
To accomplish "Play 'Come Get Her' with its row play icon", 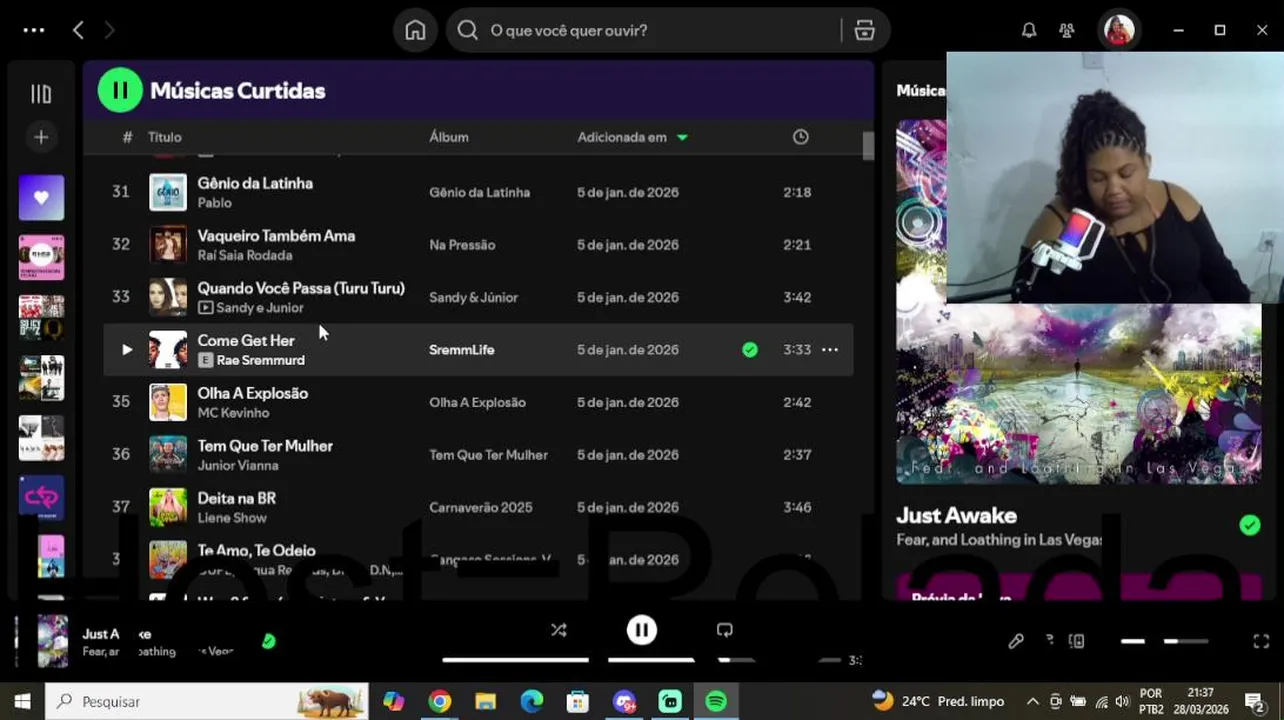I will coord(126,350).
